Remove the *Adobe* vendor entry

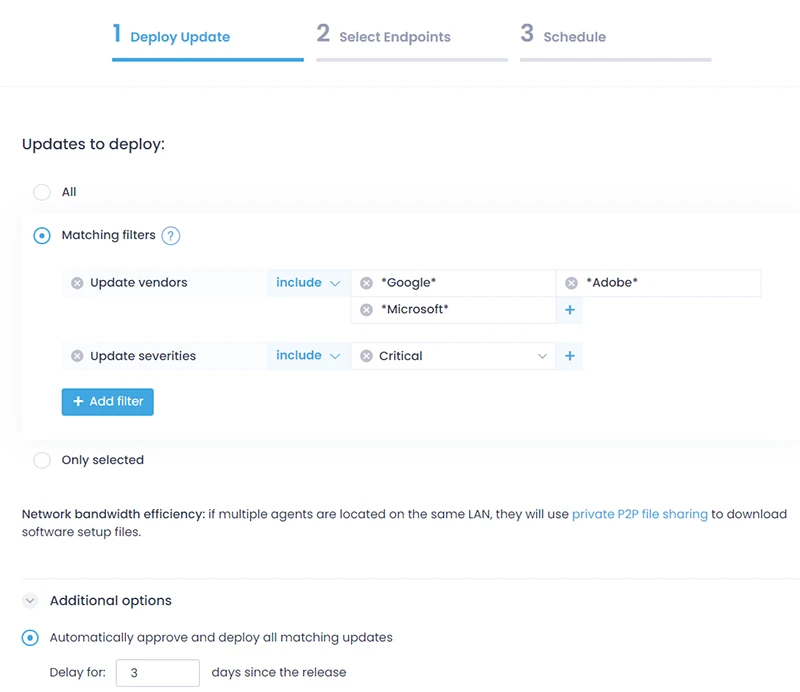pyautogui.click(x=571, y=283)
